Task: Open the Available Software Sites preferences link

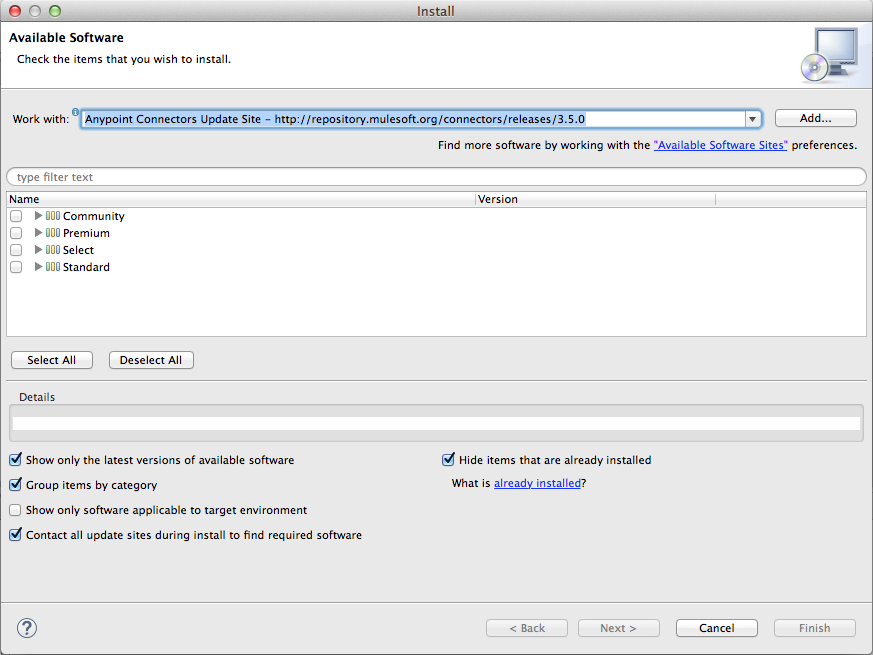Action: tap(720, 143)
